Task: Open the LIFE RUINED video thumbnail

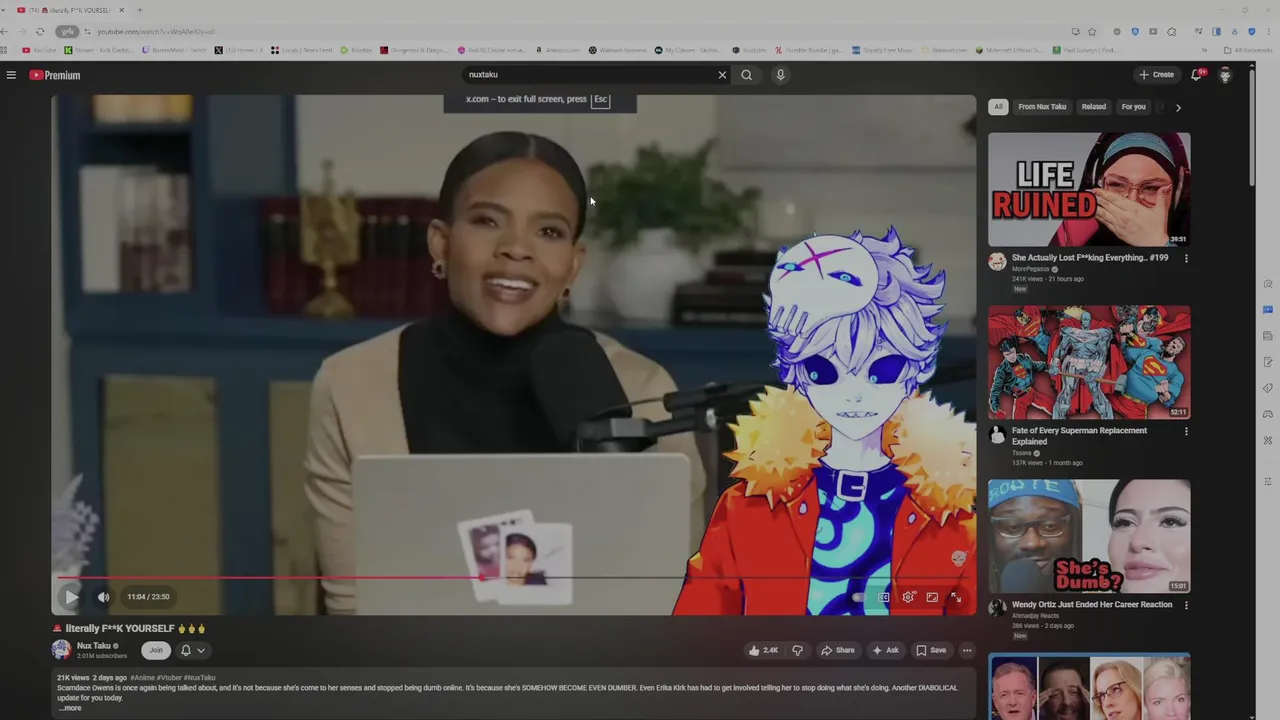Action: coord(1089,189)
